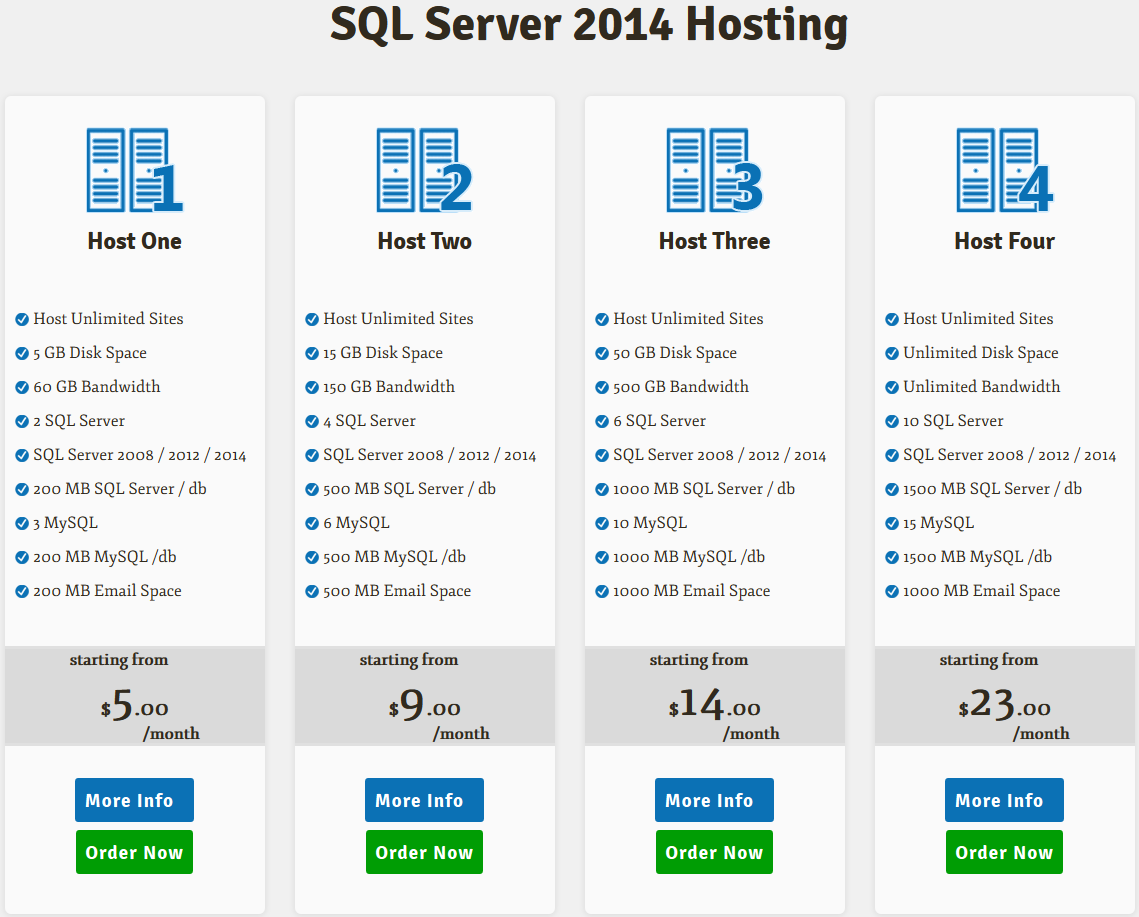Click the SQL Server 2014 Hosting heading
Image resolution: width=1139 pixels, height=917 pixels.
[x=589, y=25]
